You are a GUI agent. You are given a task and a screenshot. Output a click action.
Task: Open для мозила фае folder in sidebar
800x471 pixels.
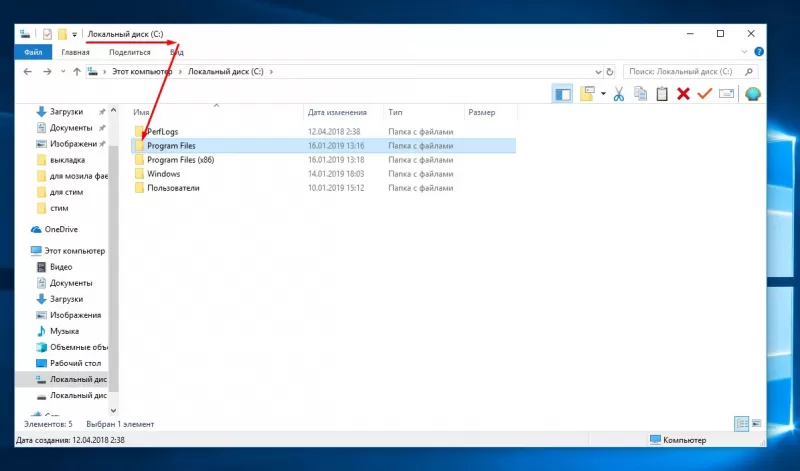pyautogui.click(x=72, y=176)
